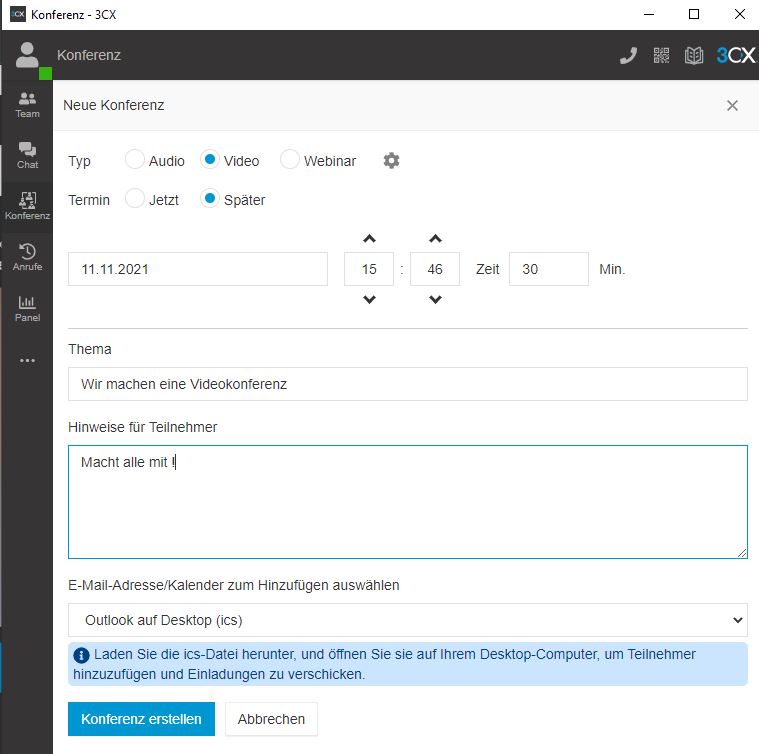The image size is (759, 754).
Task: Click the Konferenz erstellen button
Action: (141, 719)
